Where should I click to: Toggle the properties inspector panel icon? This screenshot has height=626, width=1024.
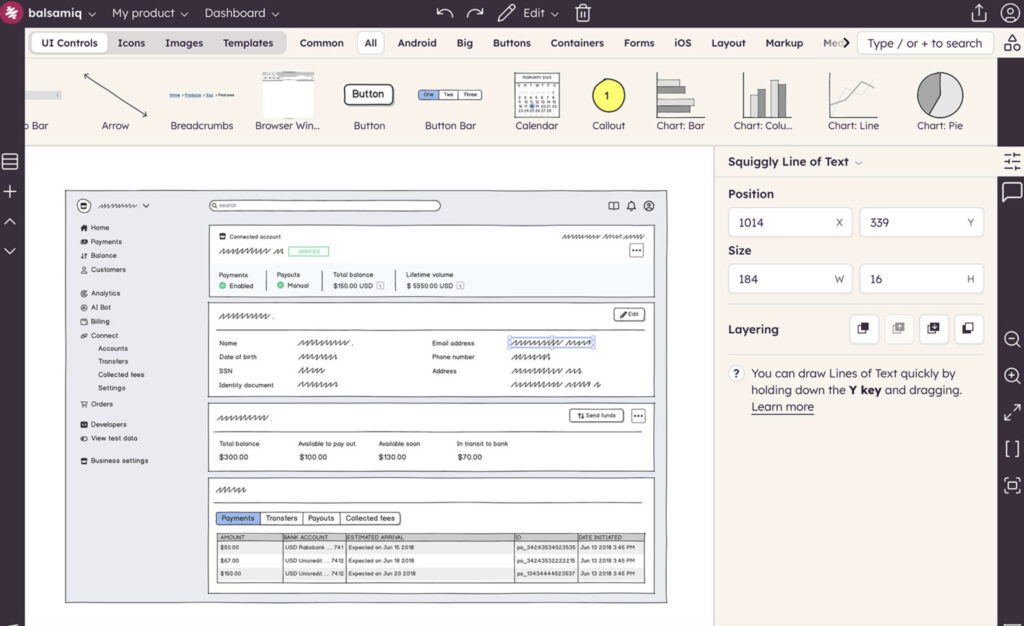coord(1012,161)
